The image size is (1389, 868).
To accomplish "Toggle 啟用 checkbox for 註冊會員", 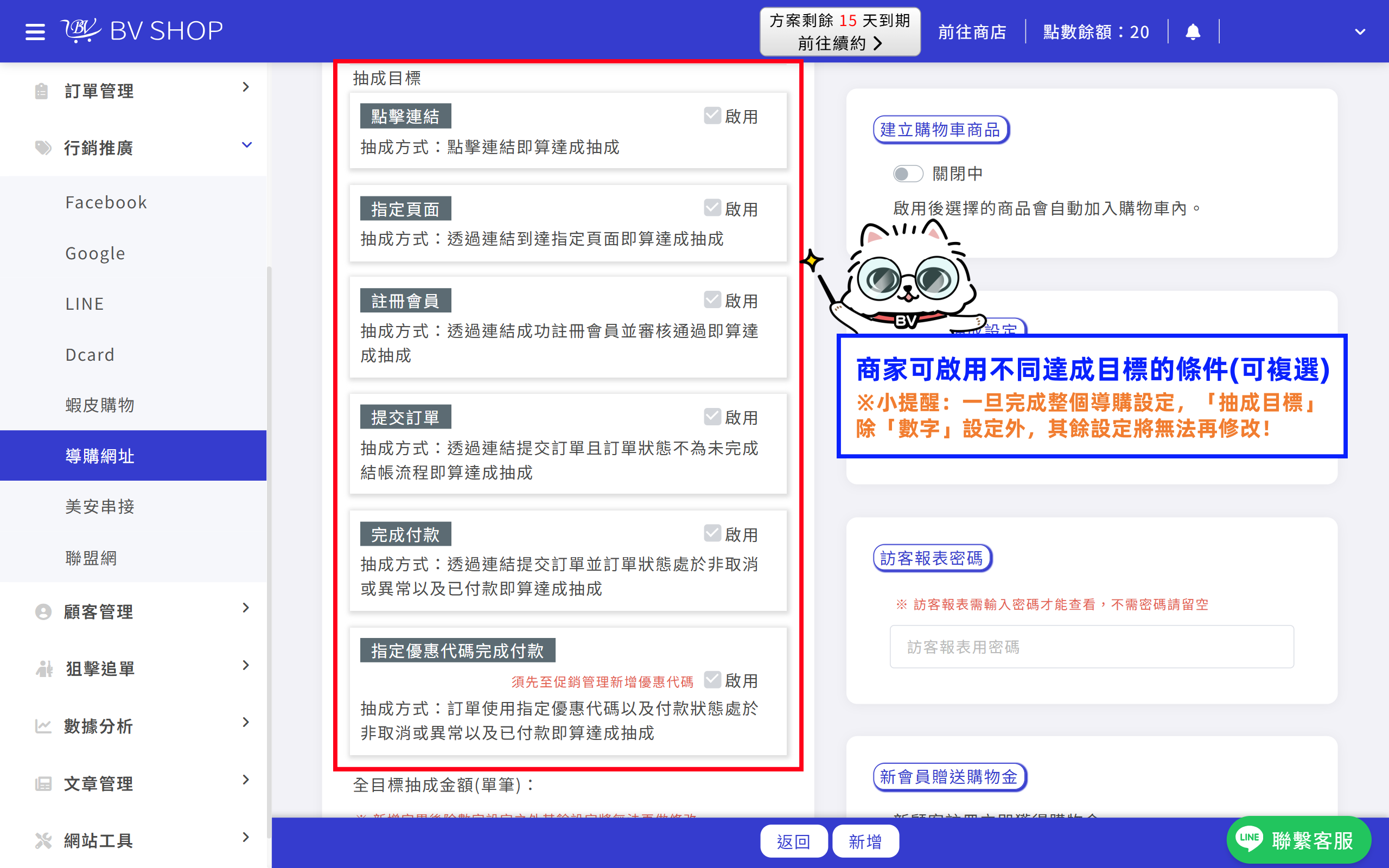I will coord(712,299).
